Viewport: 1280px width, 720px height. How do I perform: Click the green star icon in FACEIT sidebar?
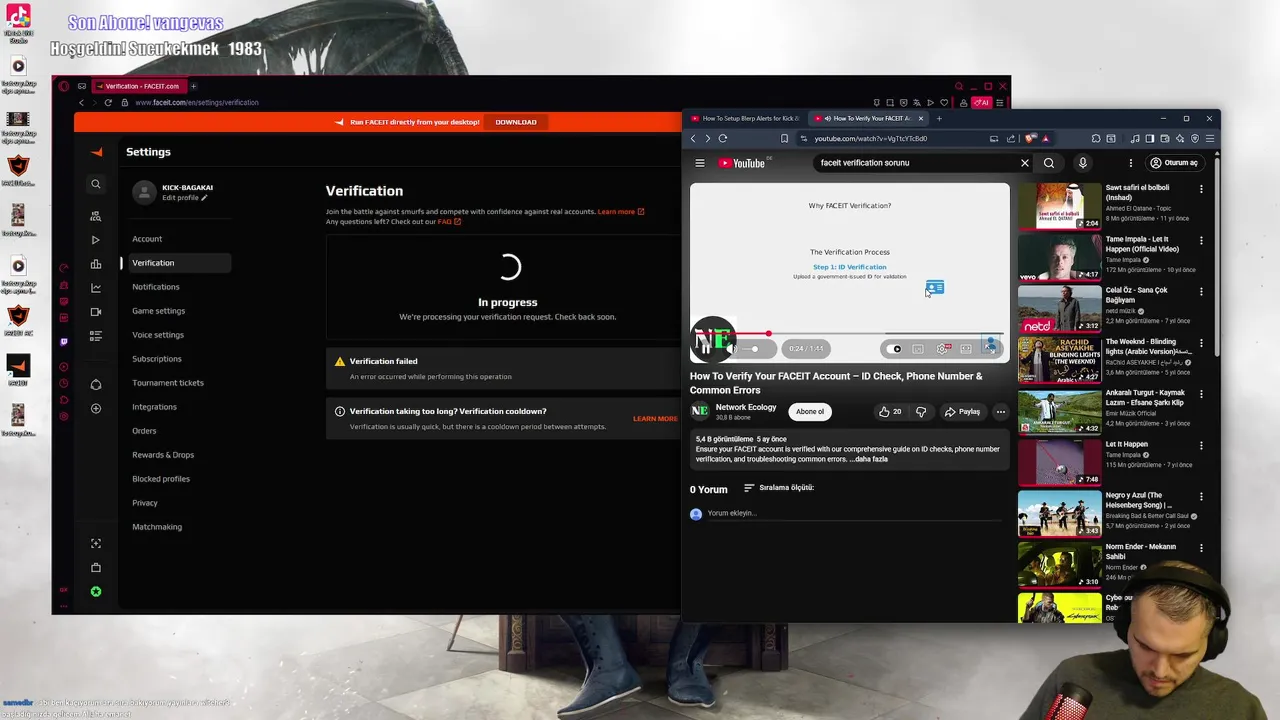[96, 591]
